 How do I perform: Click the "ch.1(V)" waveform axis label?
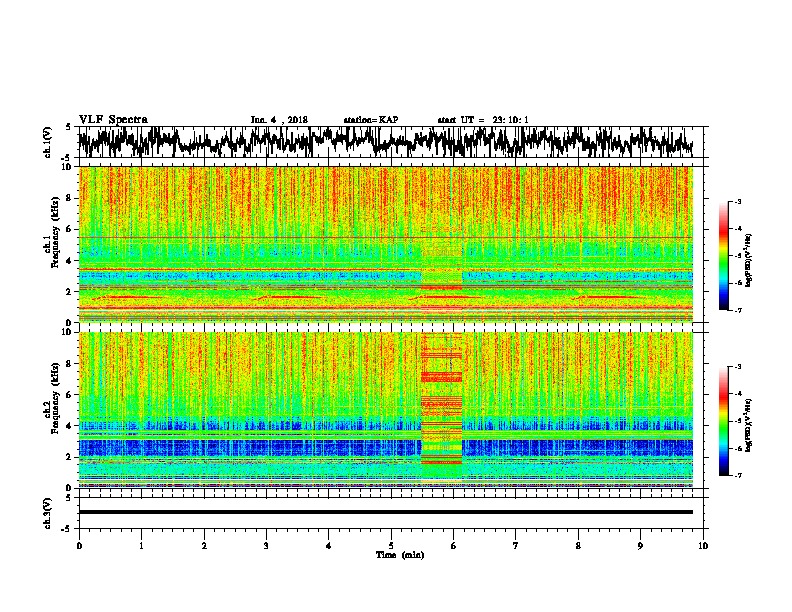click(x=47, y=142)
